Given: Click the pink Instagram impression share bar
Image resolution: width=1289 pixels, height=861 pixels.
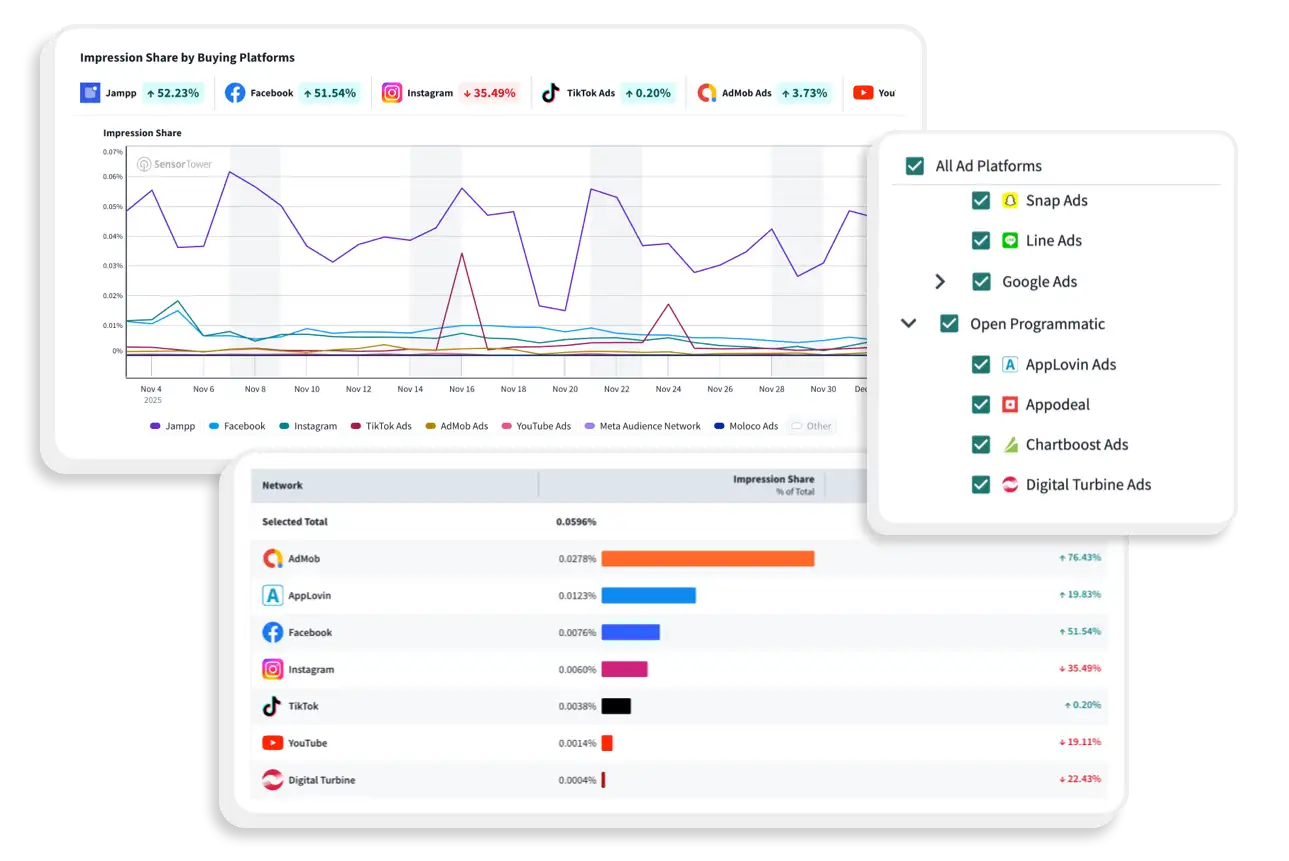Looking at the screenshot, I should coord(624,669).
